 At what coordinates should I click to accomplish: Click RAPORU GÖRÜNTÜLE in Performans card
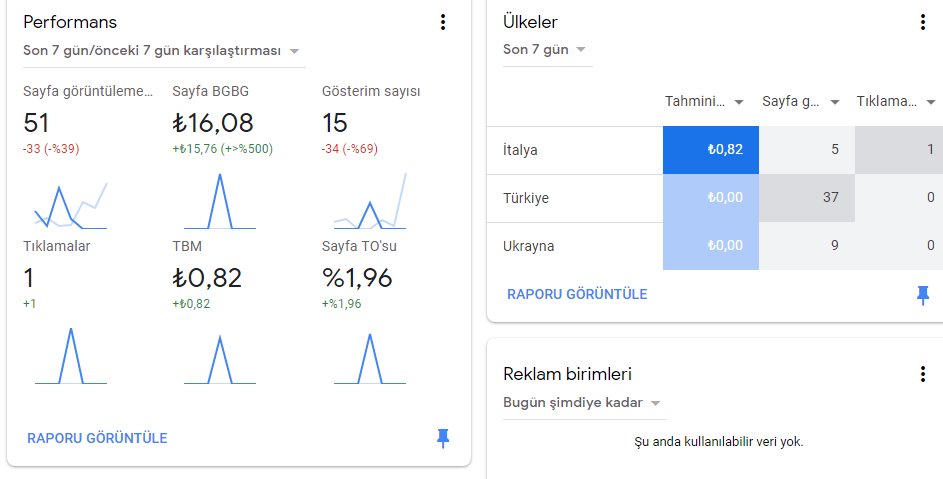97,438
